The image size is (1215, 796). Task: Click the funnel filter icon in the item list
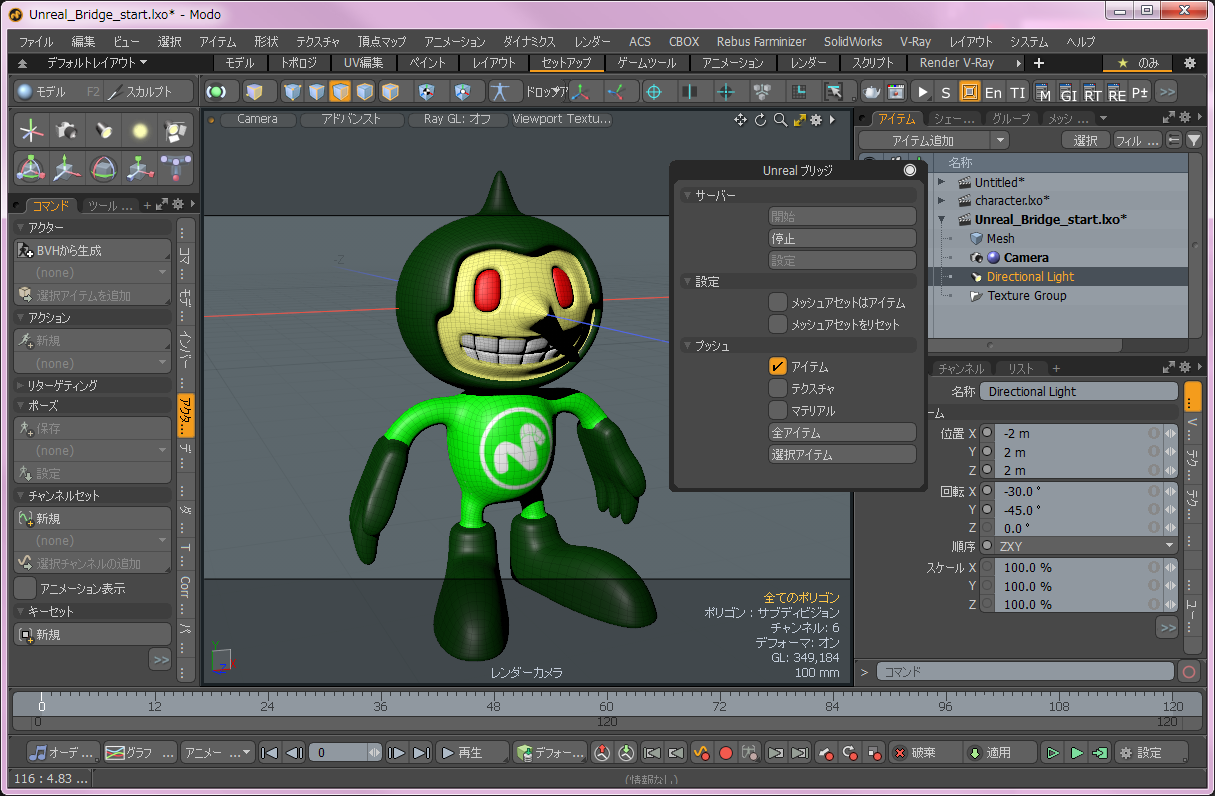pos(1193,141)
